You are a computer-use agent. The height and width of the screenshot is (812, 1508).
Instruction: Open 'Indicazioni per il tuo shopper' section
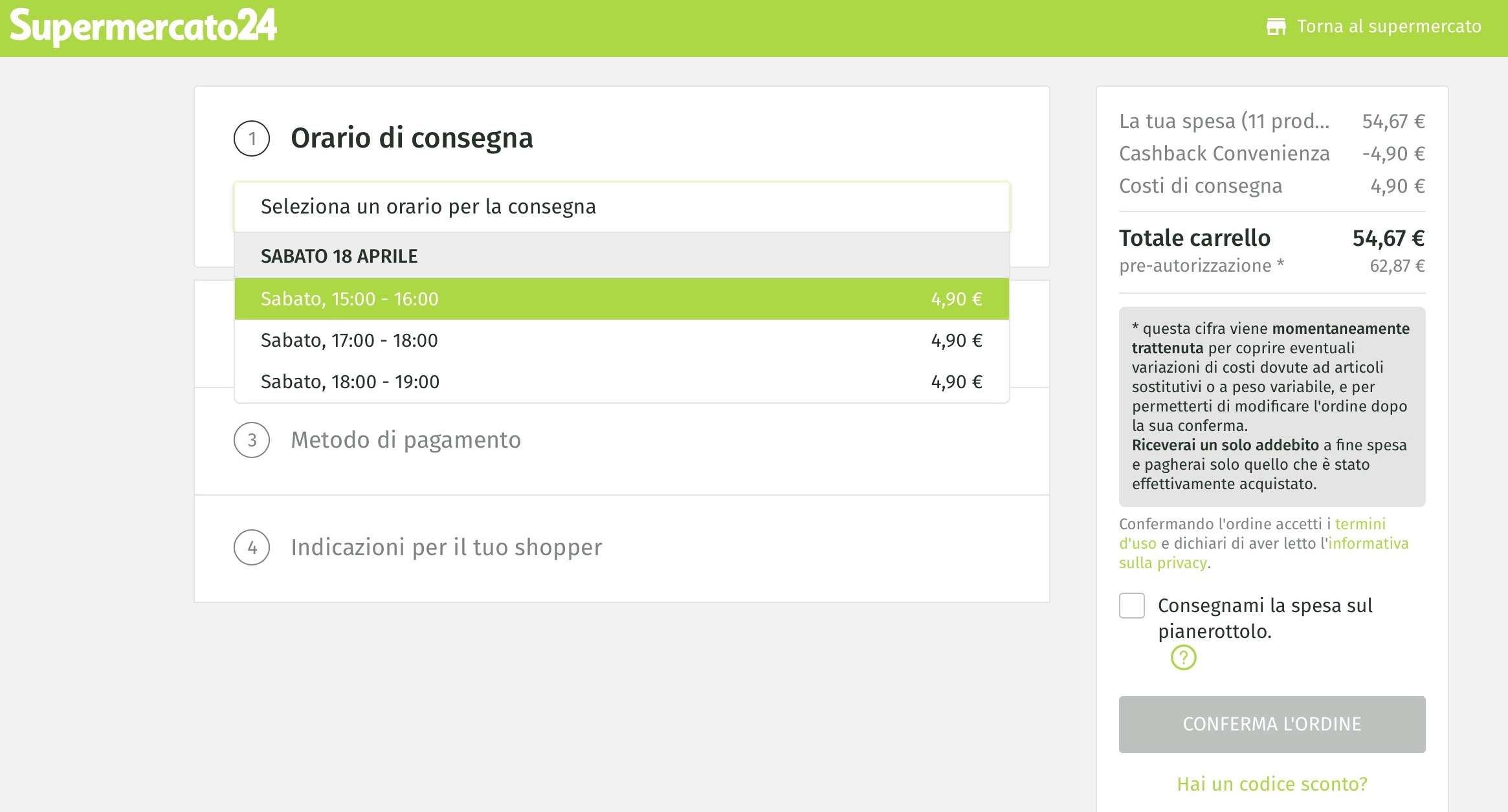[447, 547]
